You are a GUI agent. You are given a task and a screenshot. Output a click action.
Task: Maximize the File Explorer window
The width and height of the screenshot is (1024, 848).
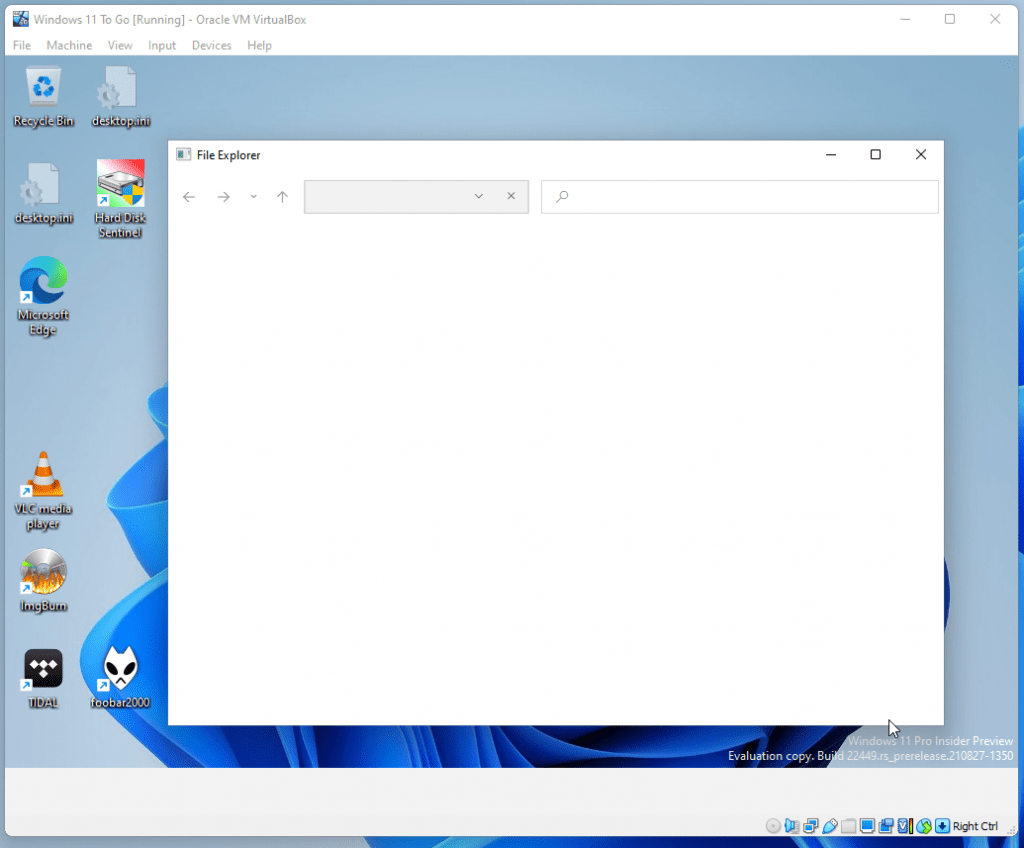[875, 155]
